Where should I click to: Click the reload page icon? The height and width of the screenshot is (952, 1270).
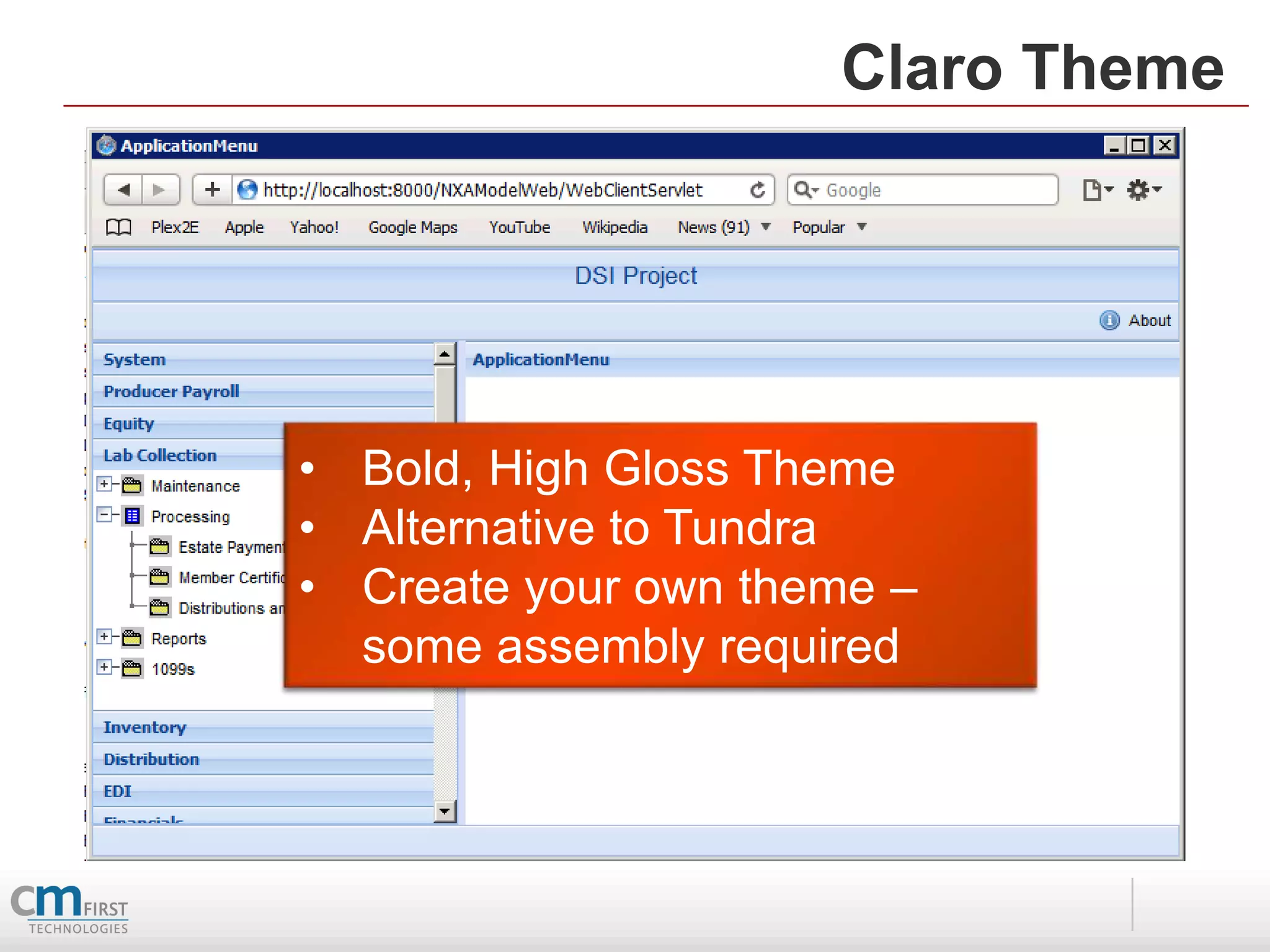click(757, 190)
